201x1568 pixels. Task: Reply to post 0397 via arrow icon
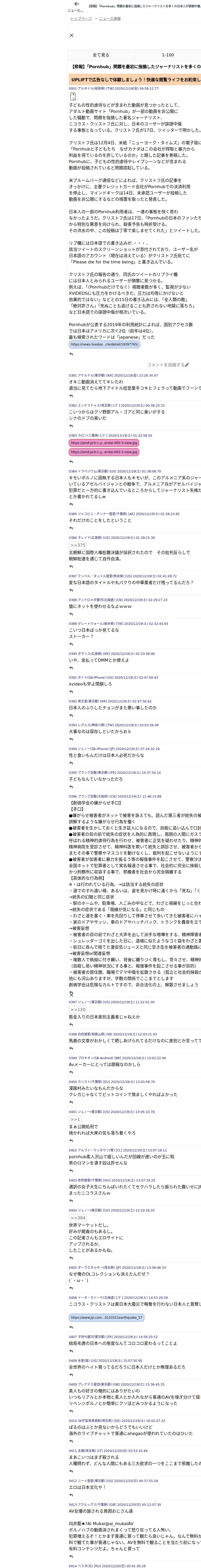(x=71, y=1025)
